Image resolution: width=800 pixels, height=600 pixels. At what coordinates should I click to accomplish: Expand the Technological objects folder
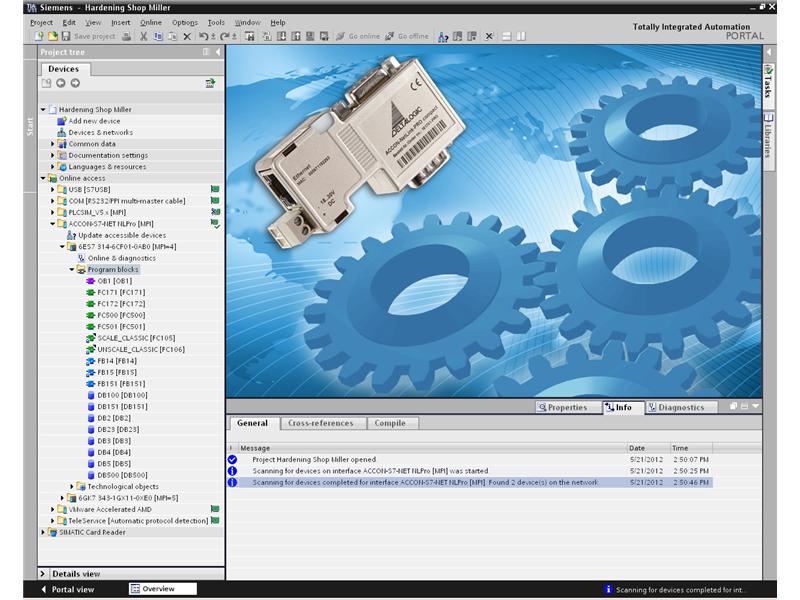click(x=71, y=486)
